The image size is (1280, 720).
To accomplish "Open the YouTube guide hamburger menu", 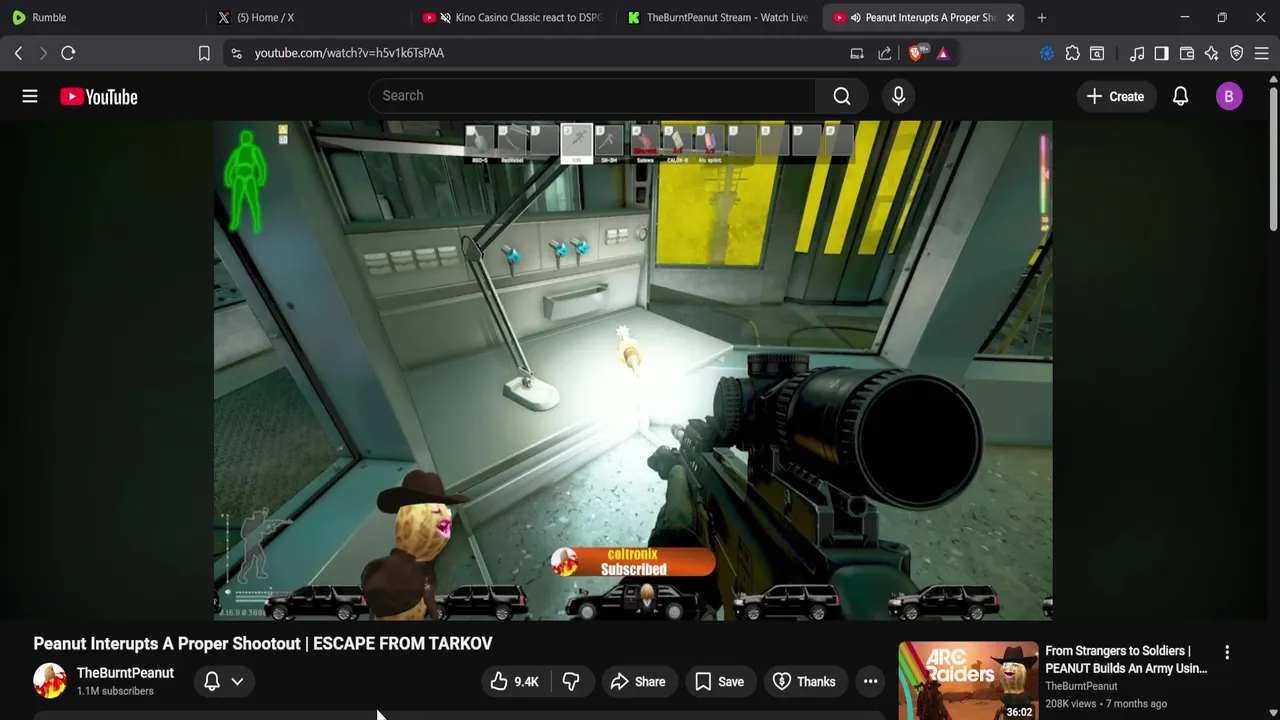I will click(x=30, y=96).
